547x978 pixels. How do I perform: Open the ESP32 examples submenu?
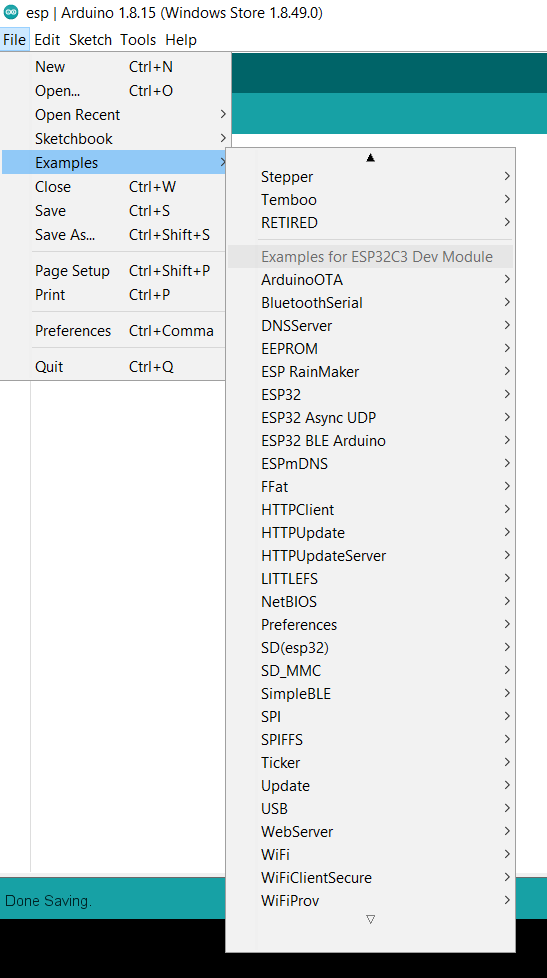pos(370,395)
